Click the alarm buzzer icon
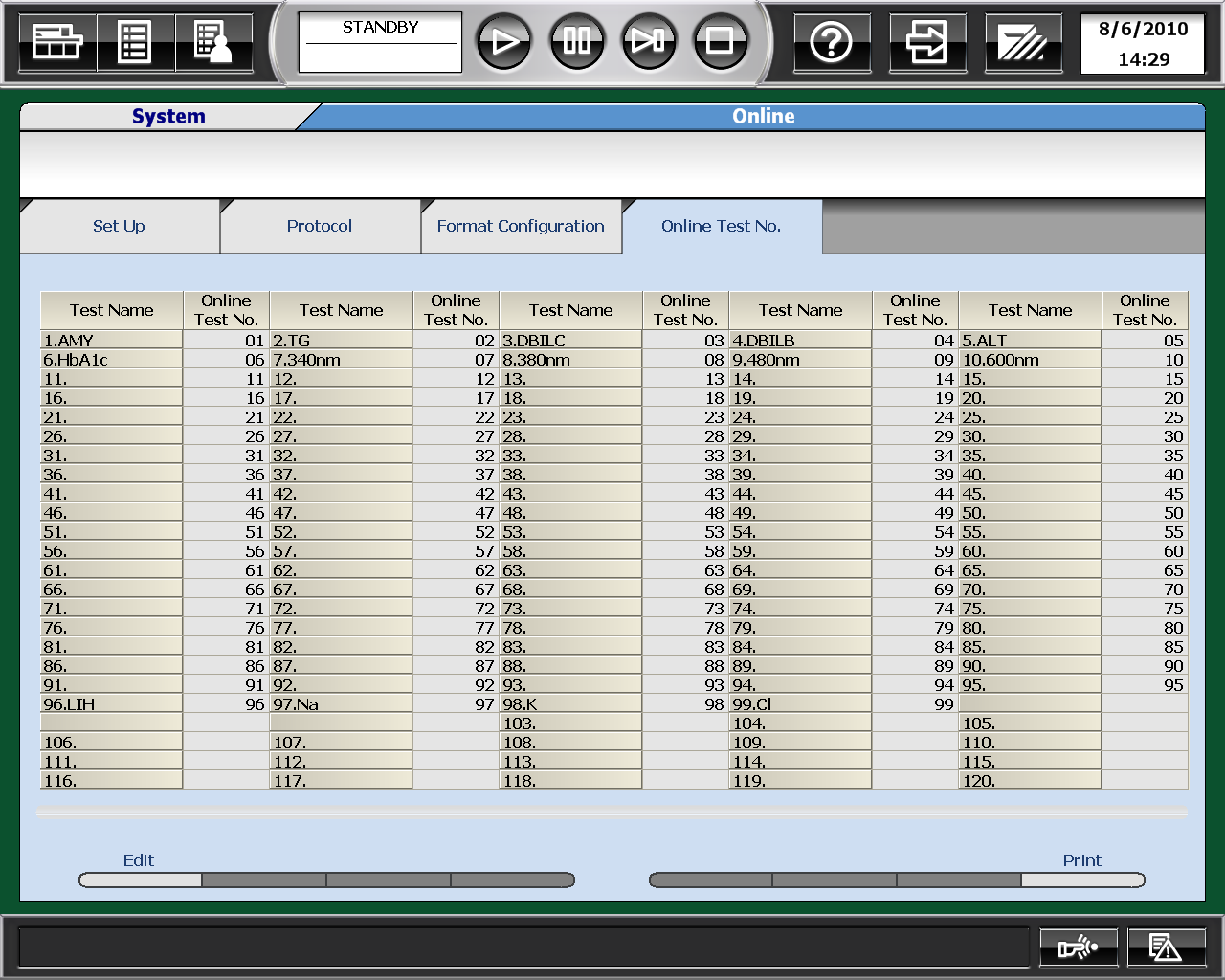1225x980 pixels. tap(1078, 947)
